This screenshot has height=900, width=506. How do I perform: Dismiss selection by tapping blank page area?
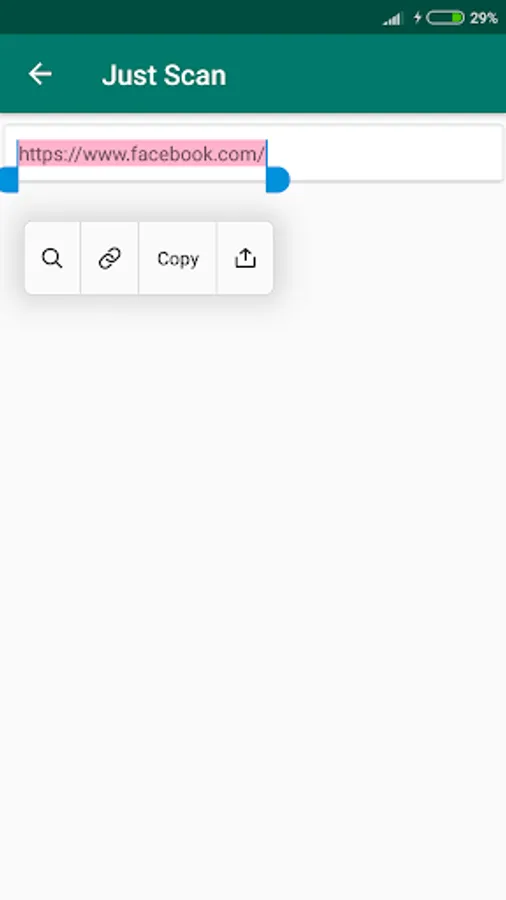point(252,574)
